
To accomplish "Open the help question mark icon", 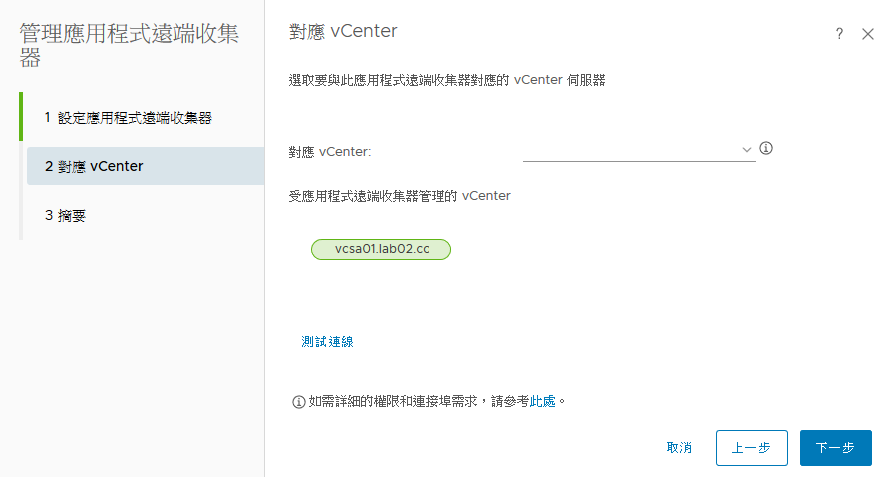I will pos(839,34).
